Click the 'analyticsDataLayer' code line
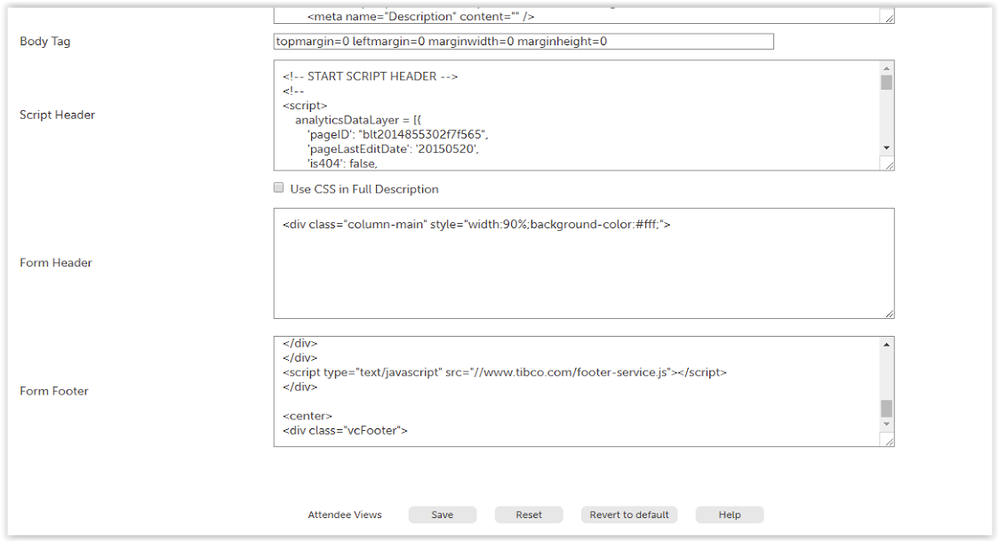The height and width of the screenshot is (542, 999). click(x=358, y=120)
